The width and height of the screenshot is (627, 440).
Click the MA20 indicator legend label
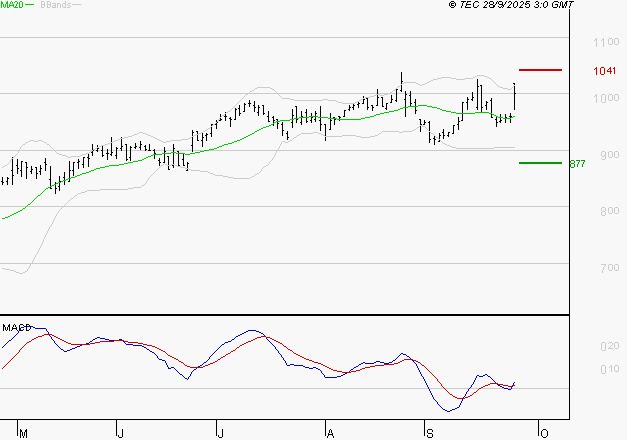point(12,6)
